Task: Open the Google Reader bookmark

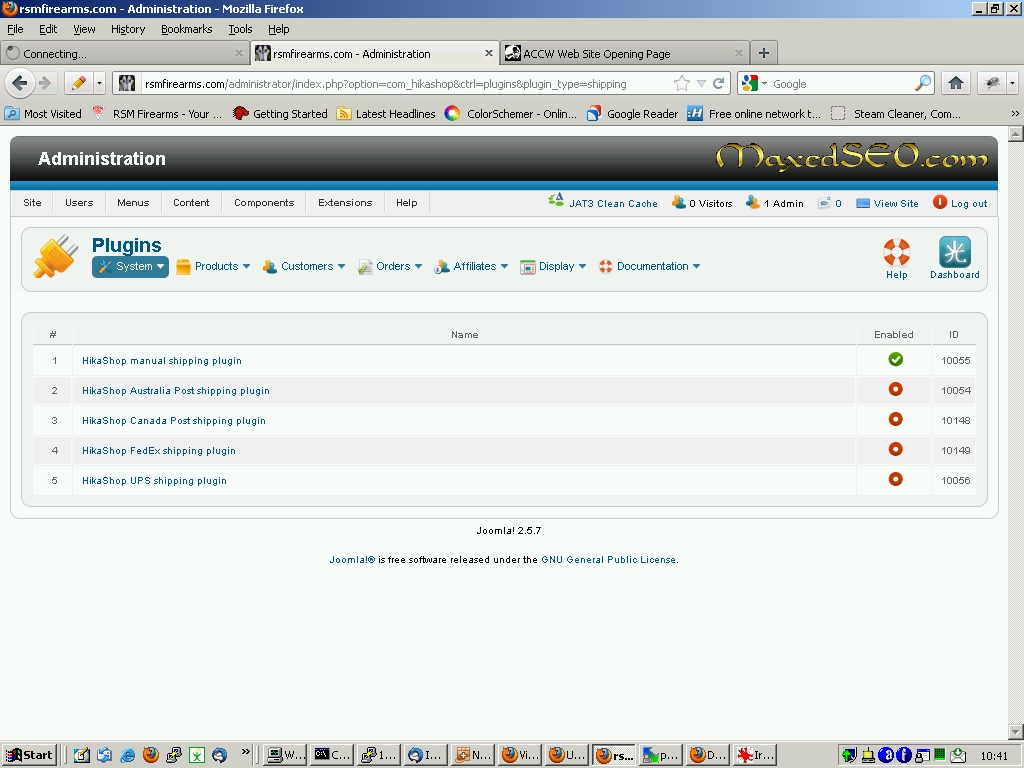Action: coord(632,114)
